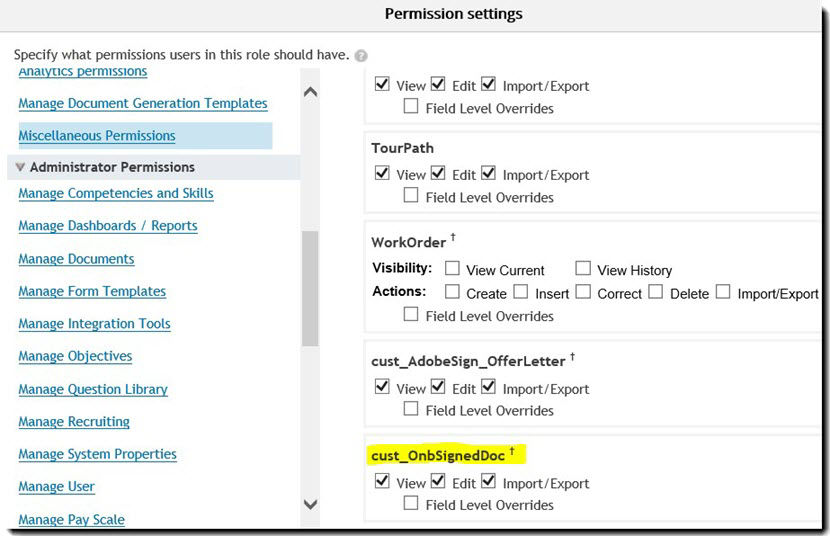Select Manage Competencies and Skills
This screenshot has width=830, height=536.
[116, 194]
